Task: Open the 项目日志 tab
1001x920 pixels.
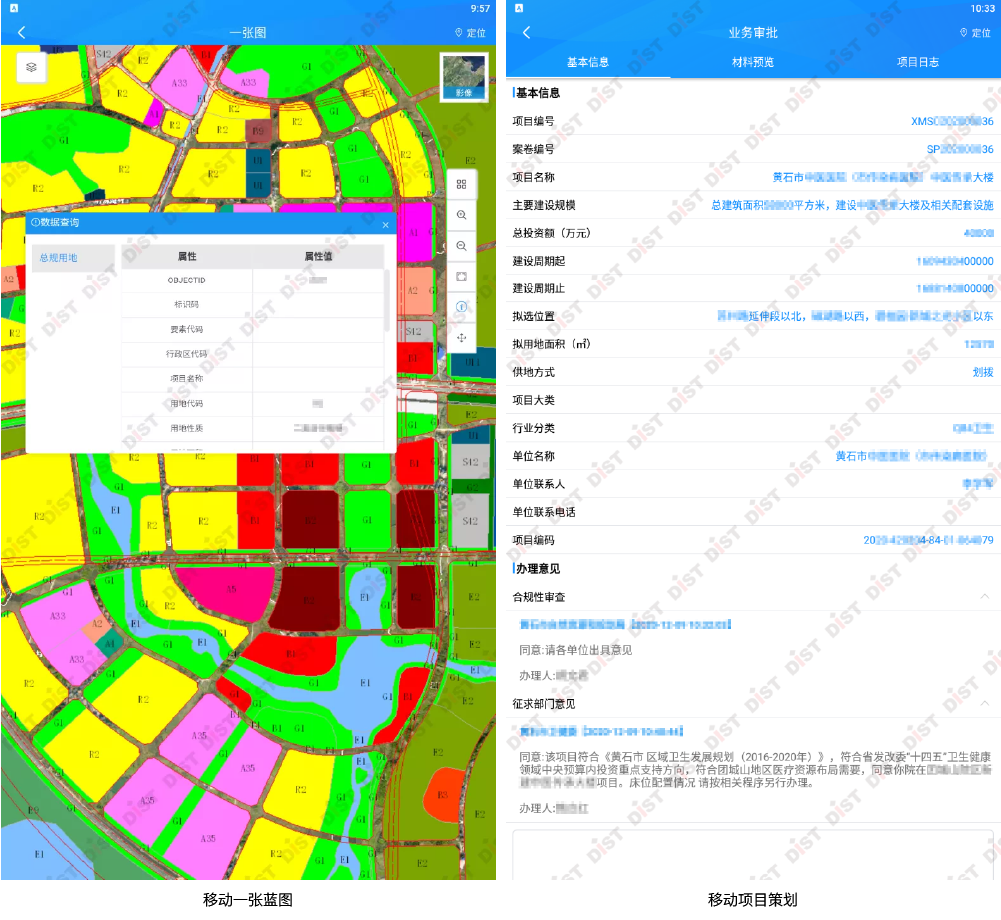Action: tap(917, 62)
